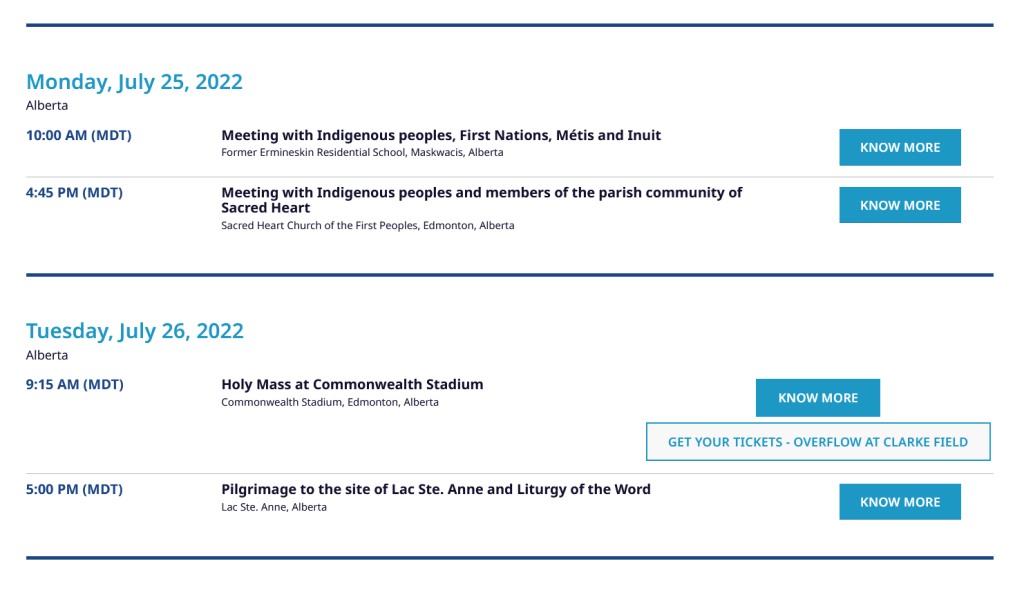The height and width of the screenshot is (590, 1024).
Task: Select the Former Ermineskin Residential School location text
Action: (x=362, y=153)
